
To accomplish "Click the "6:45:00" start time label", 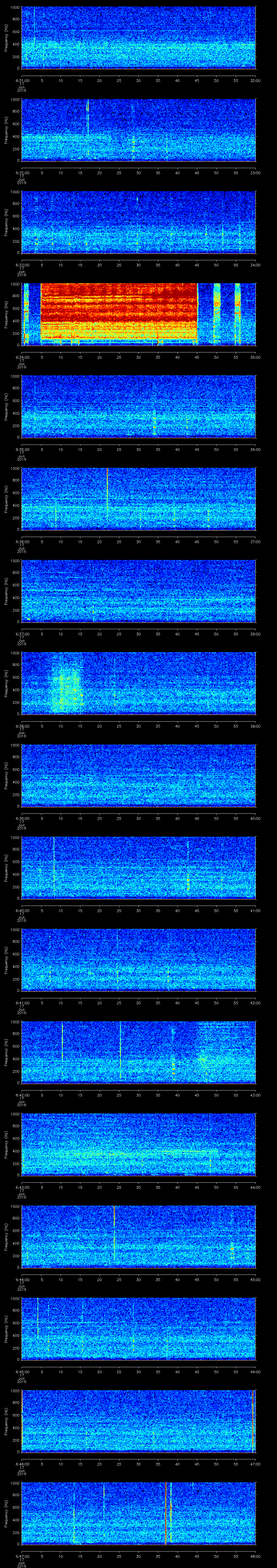I will point(22,1373).
